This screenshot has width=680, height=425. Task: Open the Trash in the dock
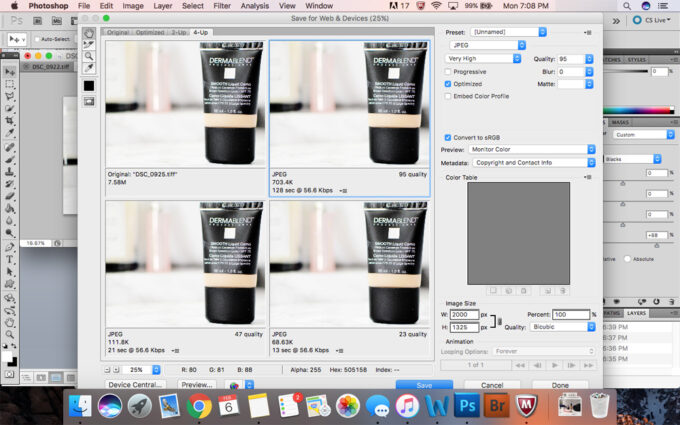pos(600,405)
